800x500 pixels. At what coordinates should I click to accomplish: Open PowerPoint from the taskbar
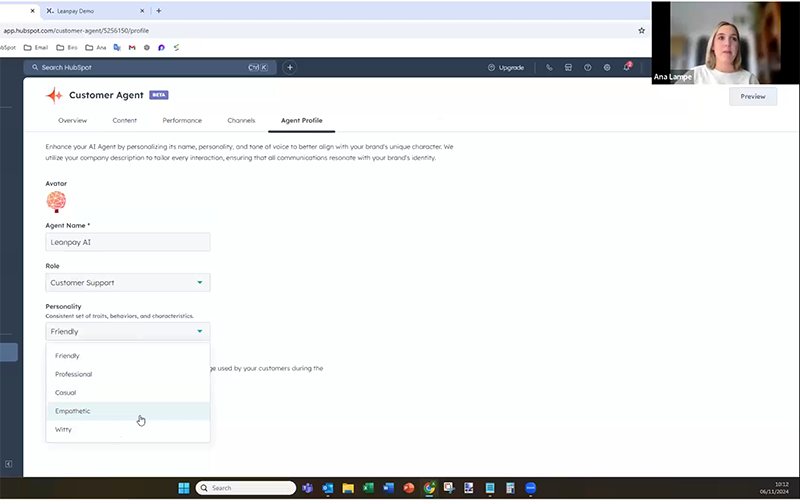(x=409, y=488)
